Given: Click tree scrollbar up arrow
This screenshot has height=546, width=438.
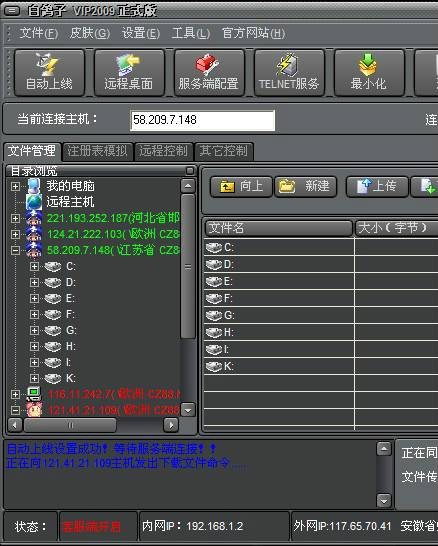Looking at the screenshot, I should pyautogui.click(x=188, y=186).
